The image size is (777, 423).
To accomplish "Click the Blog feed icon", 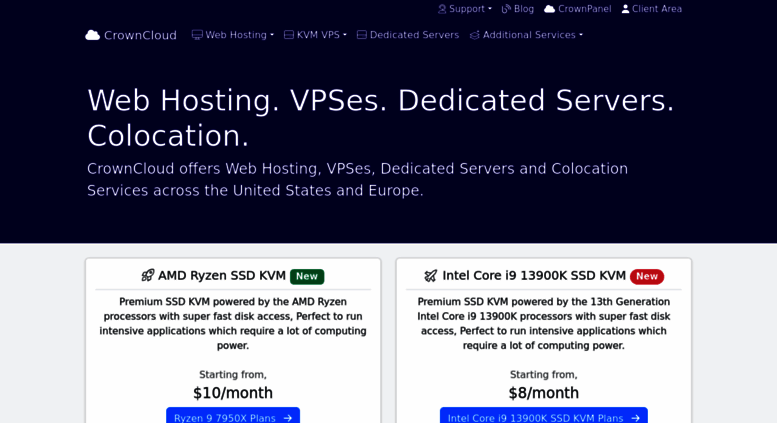I will 506,9.
